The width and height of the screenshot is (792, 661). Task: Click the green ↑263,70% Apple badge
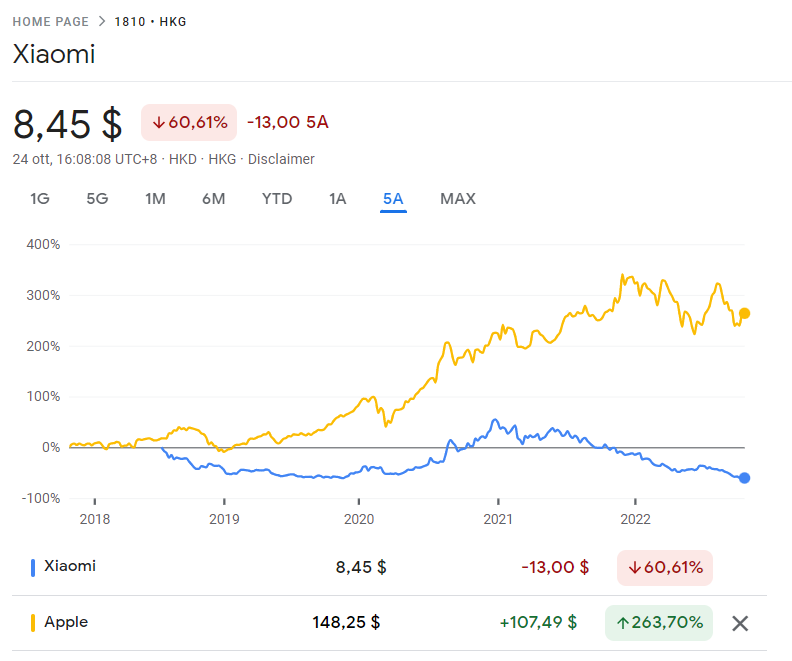pyautogui.click(x=659, y=623)
